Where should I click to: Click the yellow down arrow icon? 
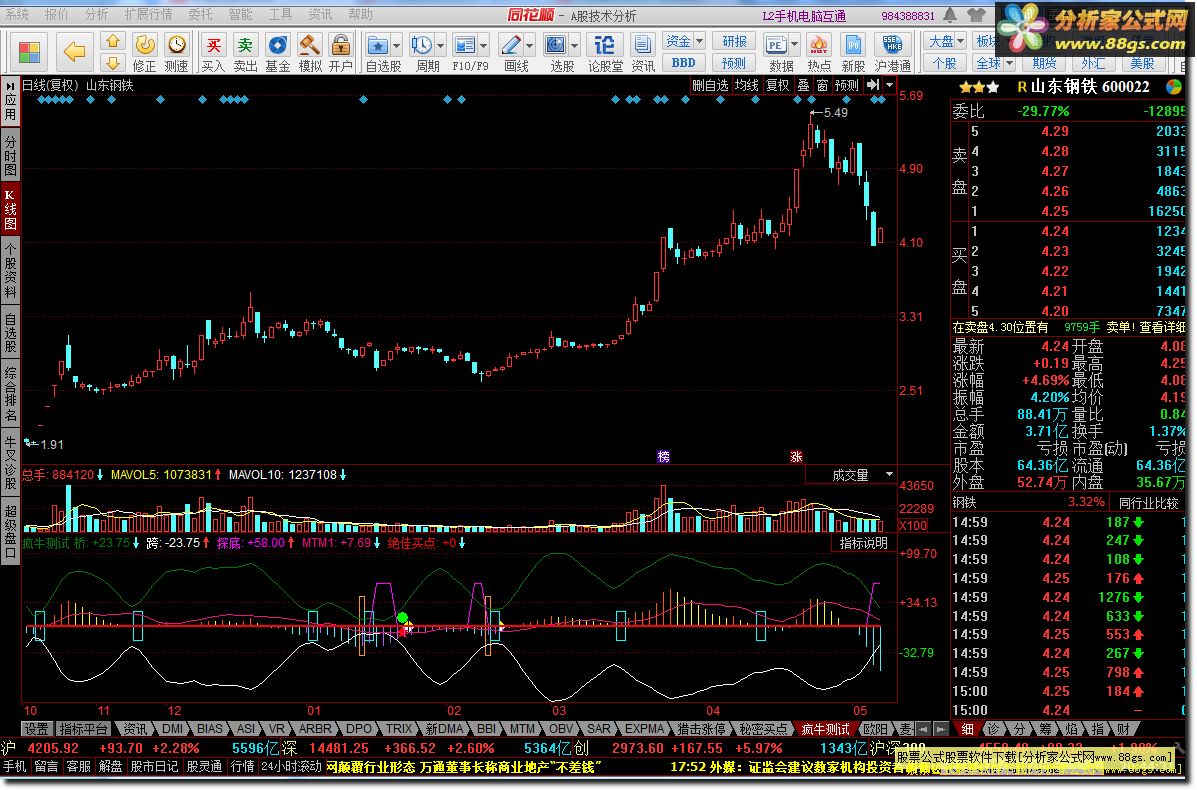click(x=113, y=63)
